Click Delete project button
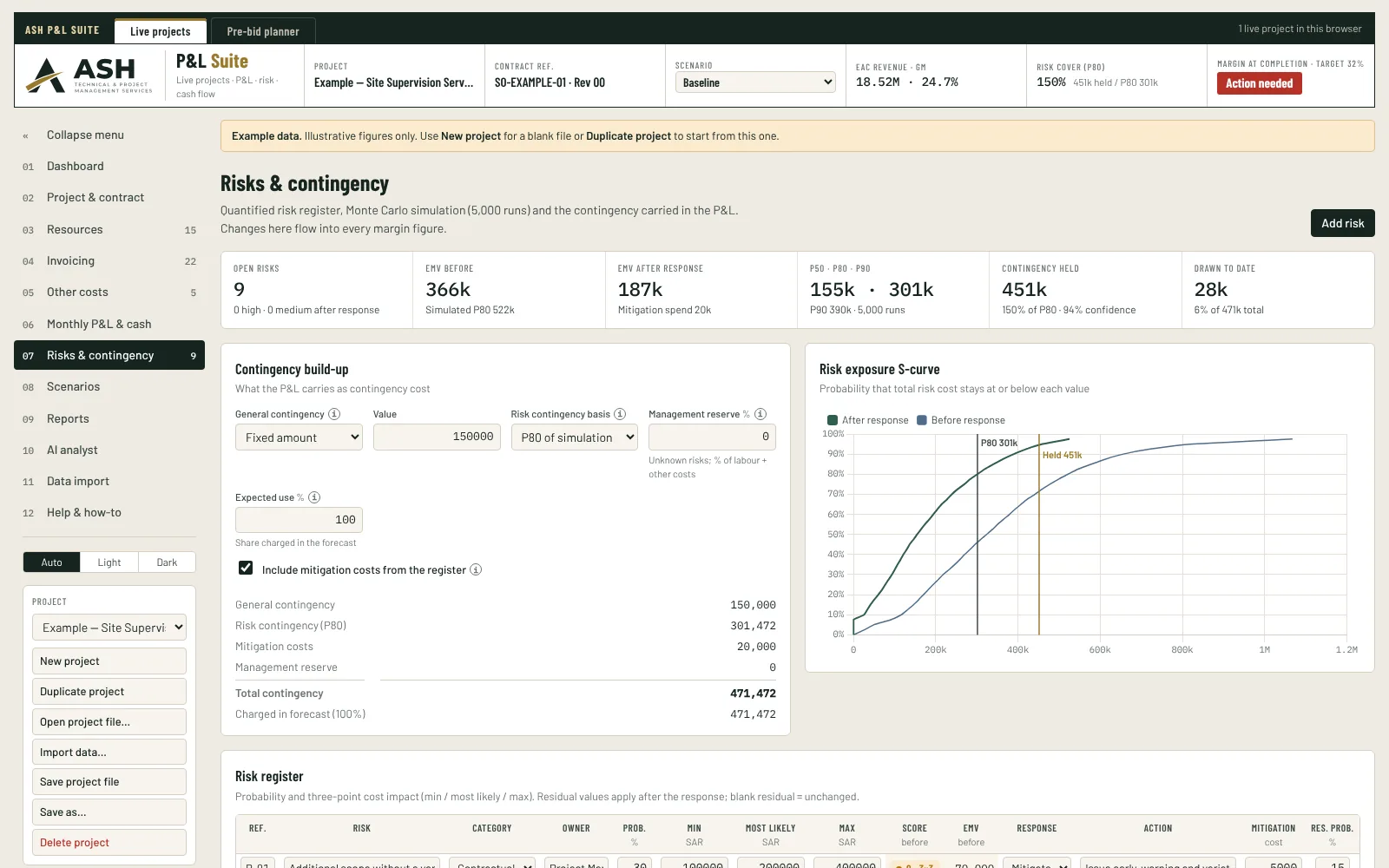The image size is (1389, 868). click(x=109, y=843)
